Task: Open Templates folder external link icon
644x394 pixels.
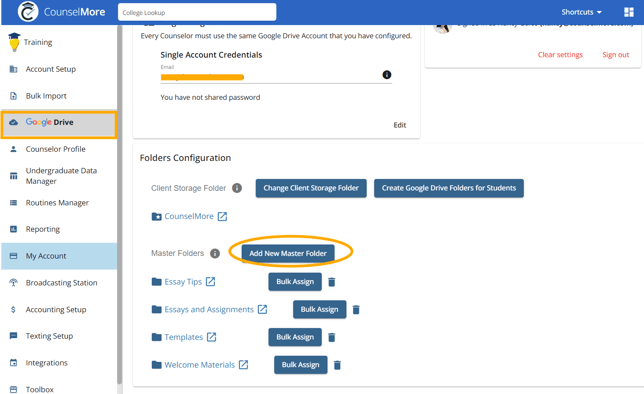Action: point(212,337)
